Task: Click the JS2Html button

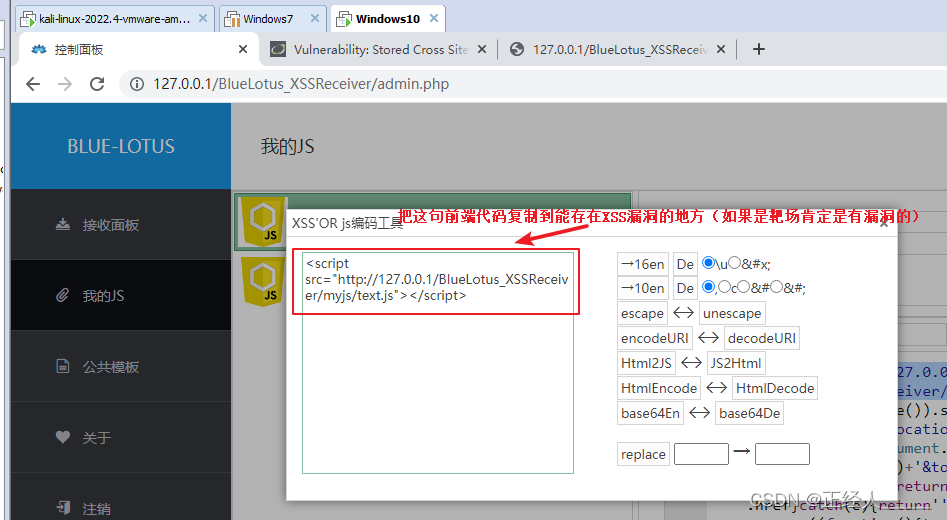Action: point(736,363)
